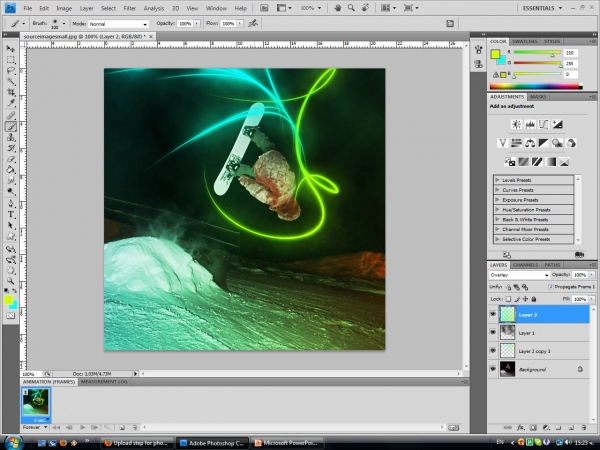Select the Paint Bucket tool

pyautogui.click(x=10, y=170)
